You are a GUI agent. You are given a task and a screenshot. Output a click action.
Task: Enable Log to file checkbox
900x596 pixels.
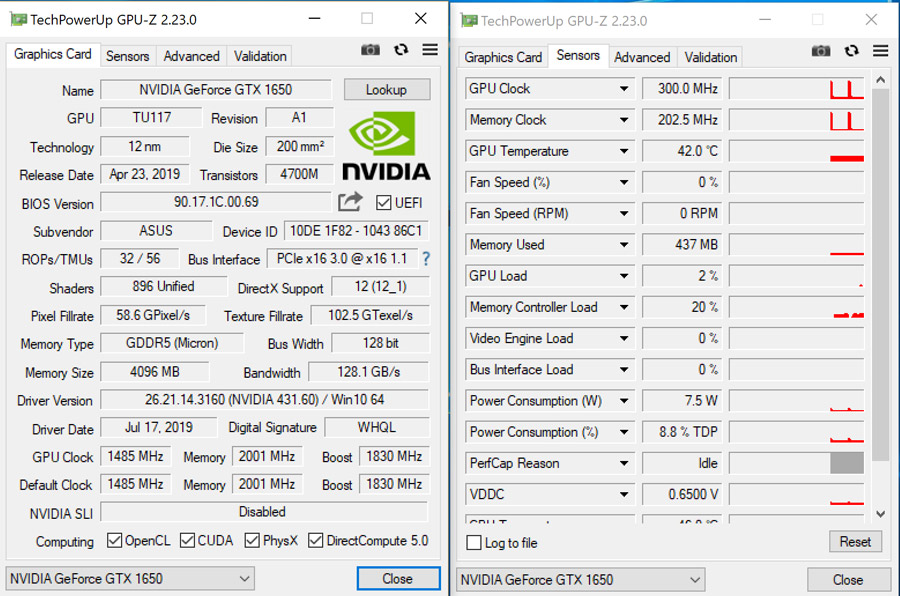pos(474,543)
